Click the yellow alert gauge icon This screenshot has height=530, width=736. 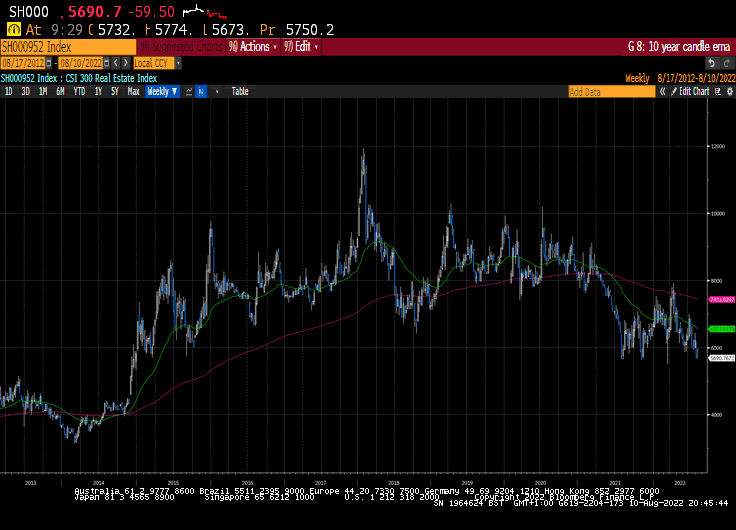point(14,30)
